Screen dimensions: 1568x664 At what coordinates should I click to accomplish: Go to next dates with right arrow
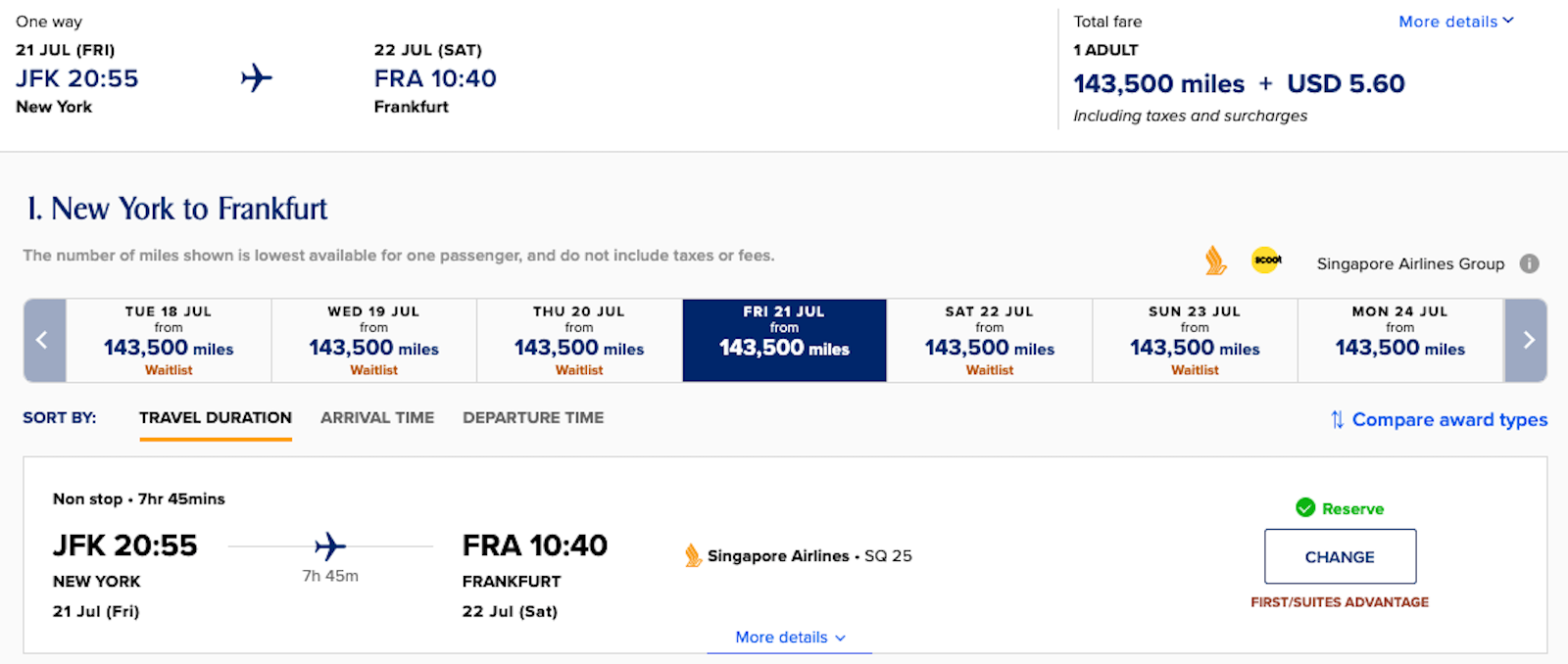pos(1526,340)
